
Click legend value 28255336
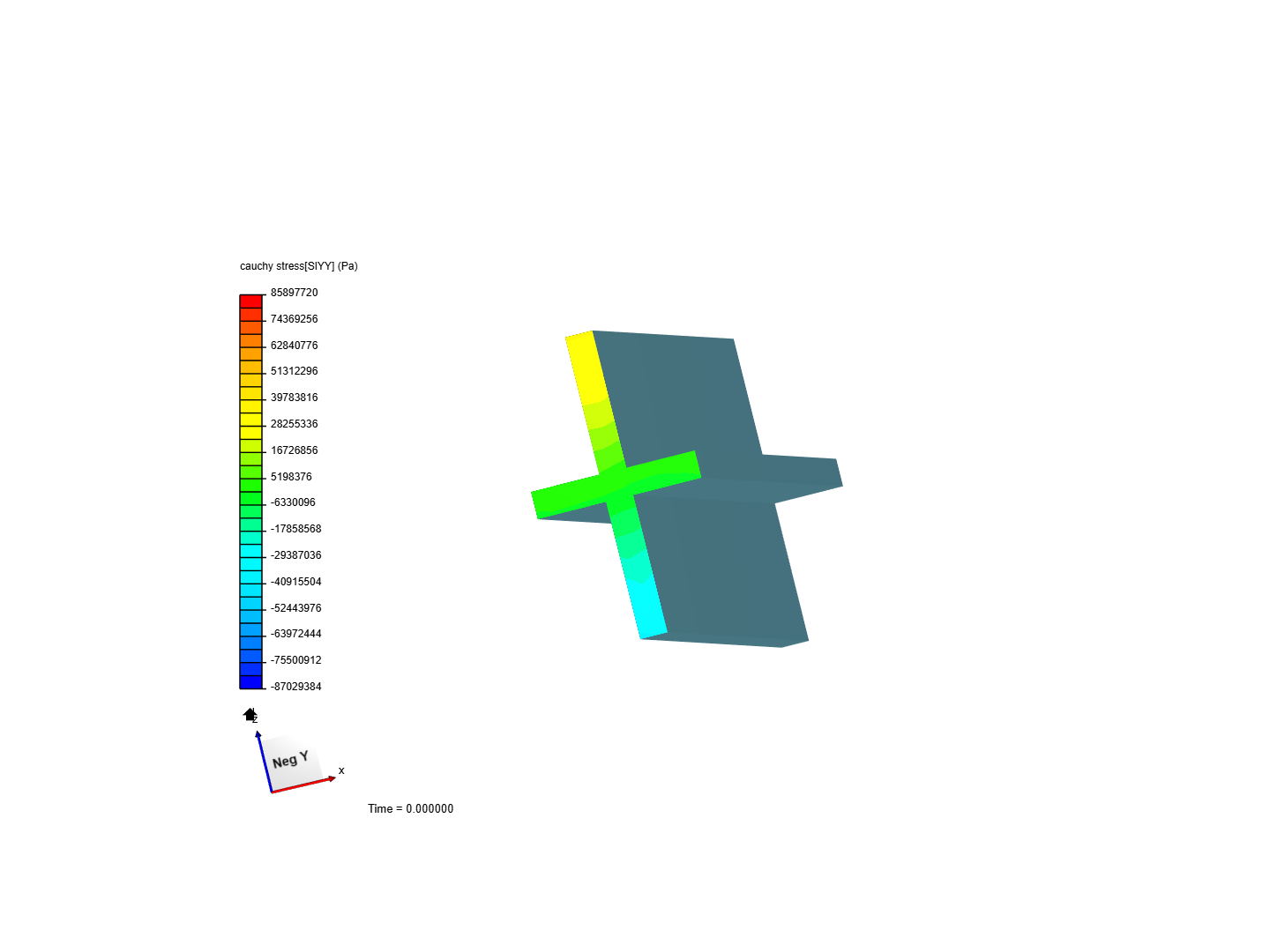pos(294,424)
